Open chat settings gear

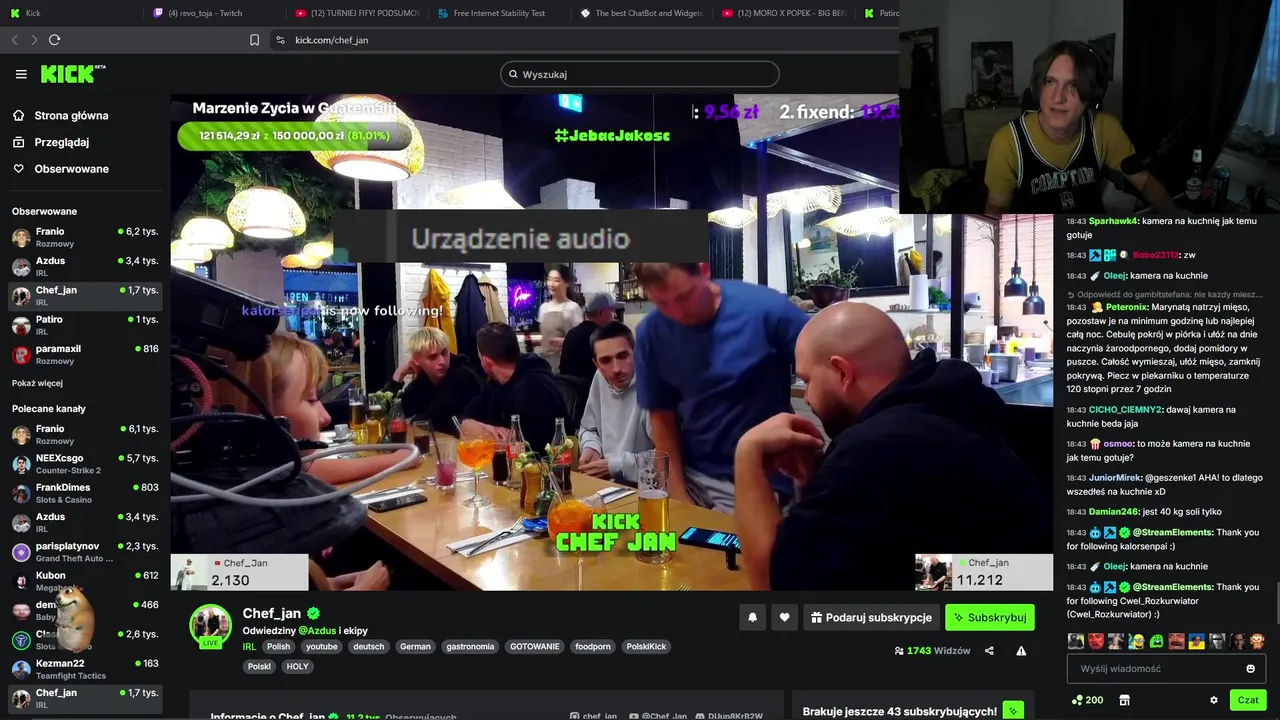[x=1214, y=700]
